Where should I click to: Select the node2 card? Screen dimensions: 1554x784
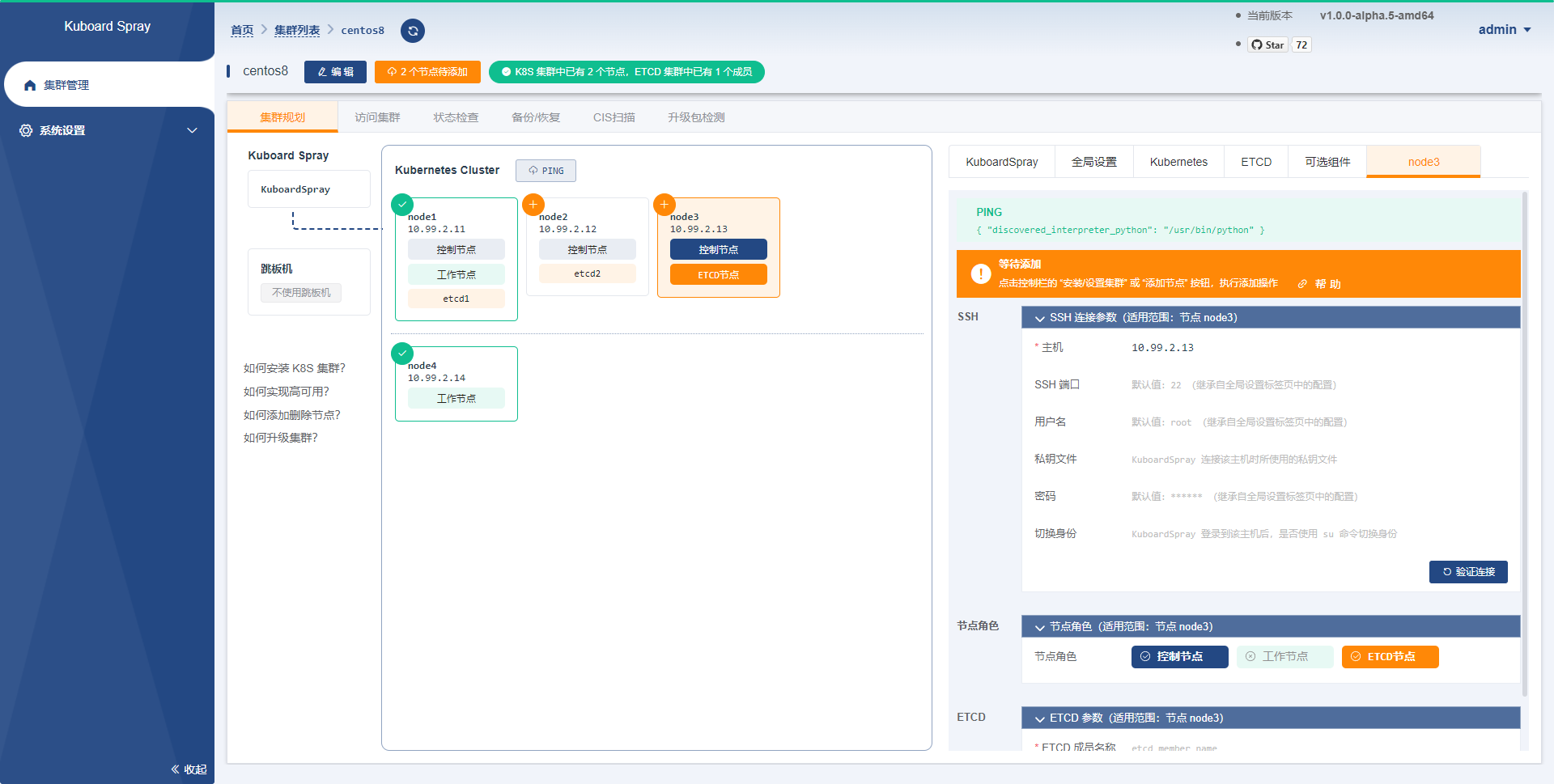tap(588, 248)
